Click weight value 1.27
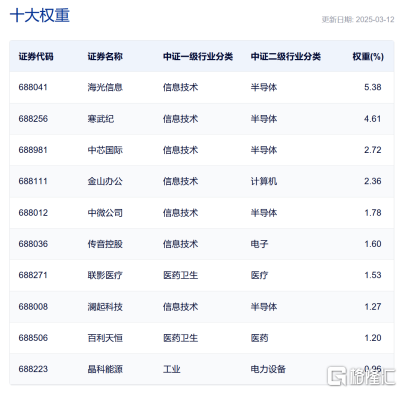This screenshot has height=393, width=402. (x=373, y=307)
